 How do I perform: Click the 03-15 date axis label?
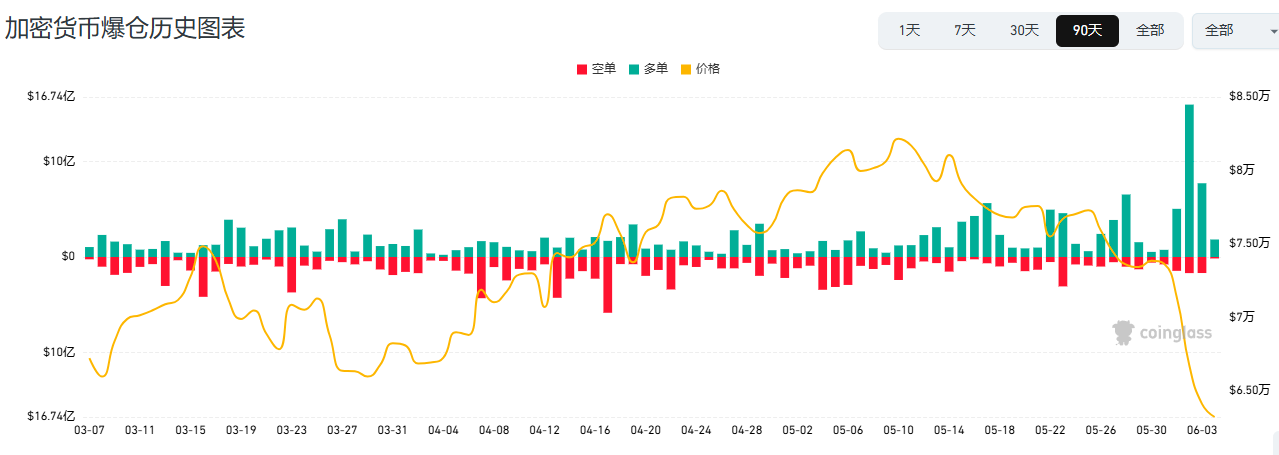pos(190,430)
